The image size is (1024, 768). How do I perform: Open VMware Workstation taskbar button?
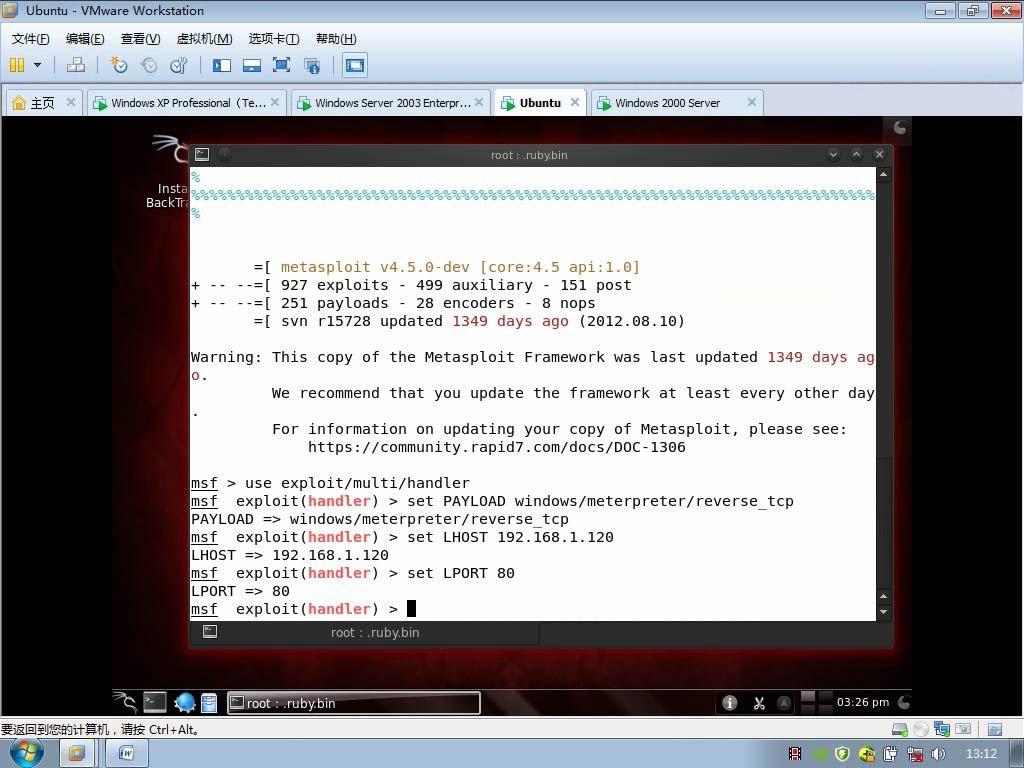tap(77, 754)
